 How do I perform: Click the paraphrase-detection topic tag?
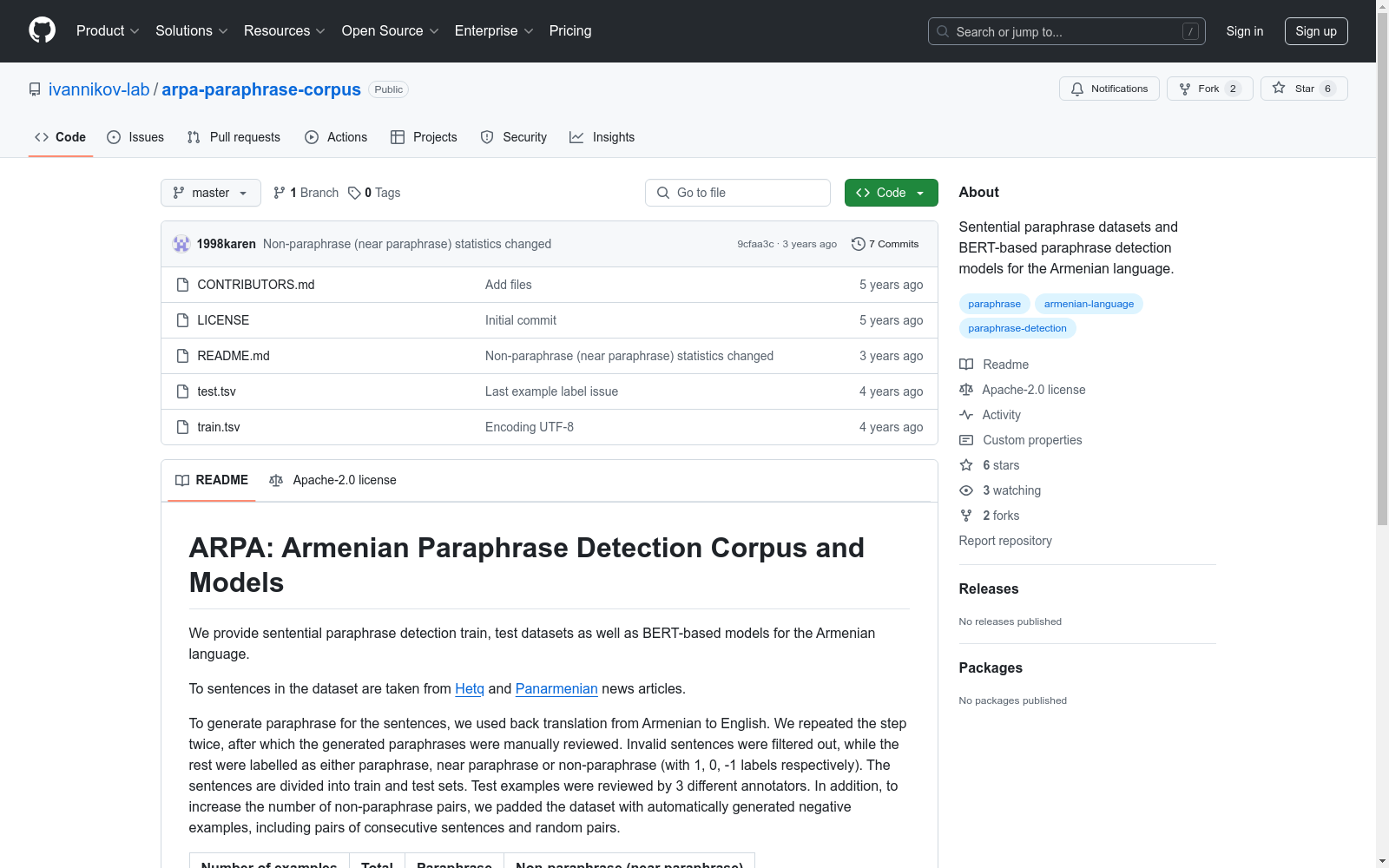tap(1017, 328)
